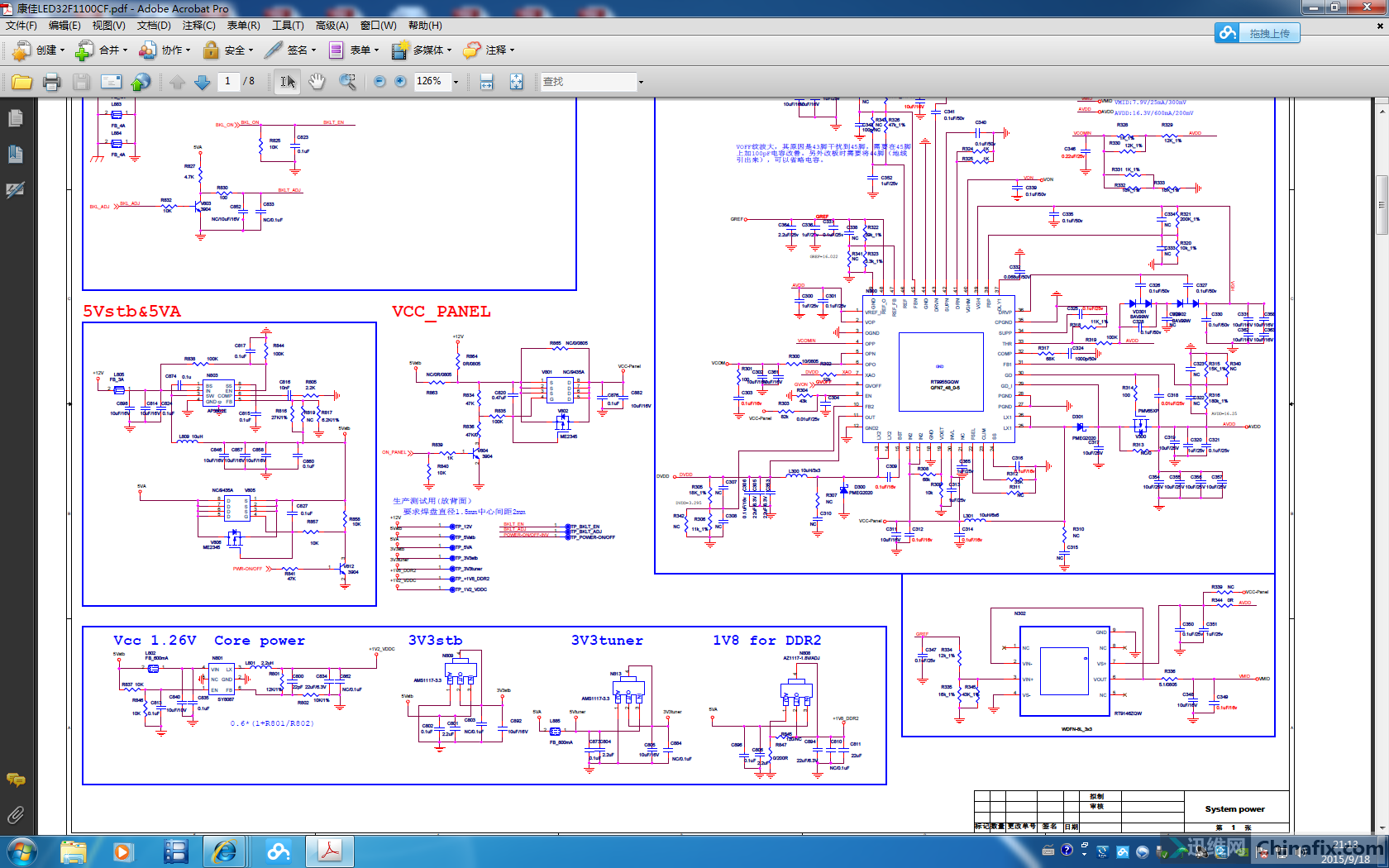Choose the Marquee Zoom tool
Viewport: 1389px width, 868px height.
[347, 82]
